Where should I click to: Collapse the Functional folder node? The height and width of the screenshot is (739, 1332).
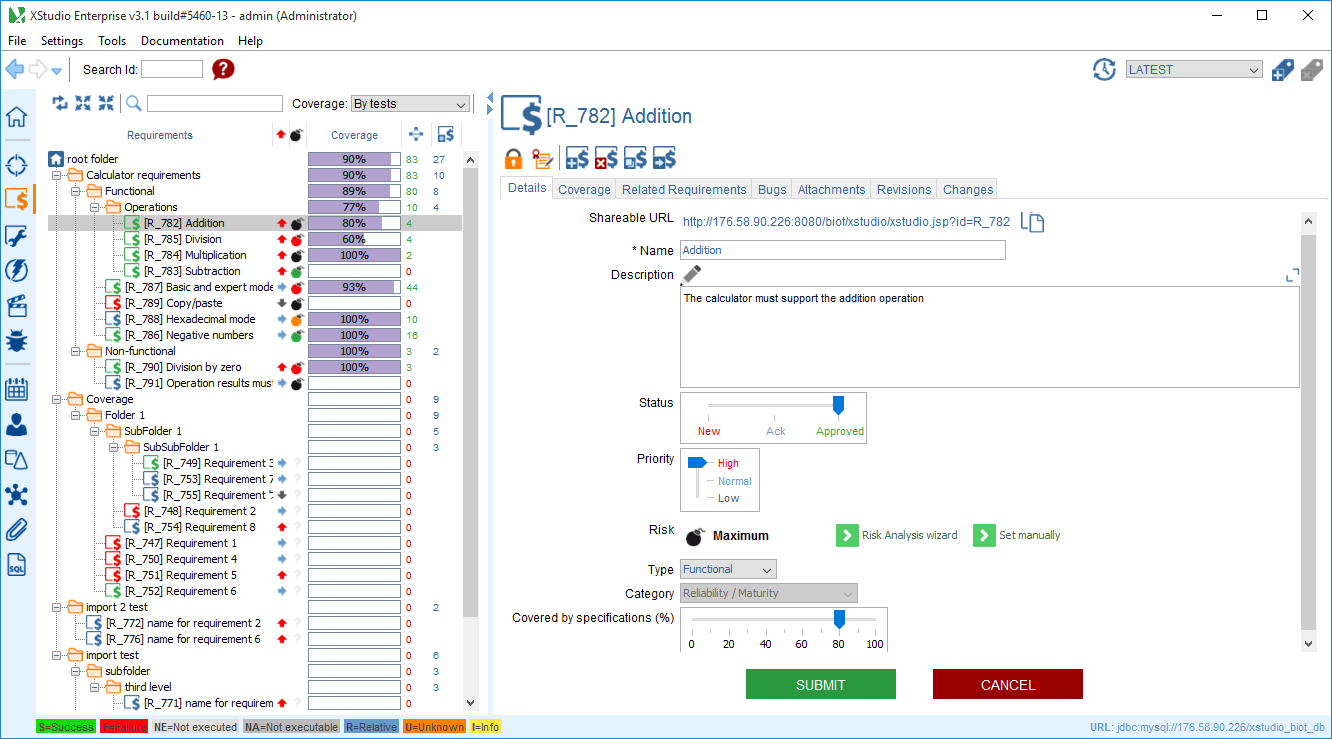pos(76,191)
